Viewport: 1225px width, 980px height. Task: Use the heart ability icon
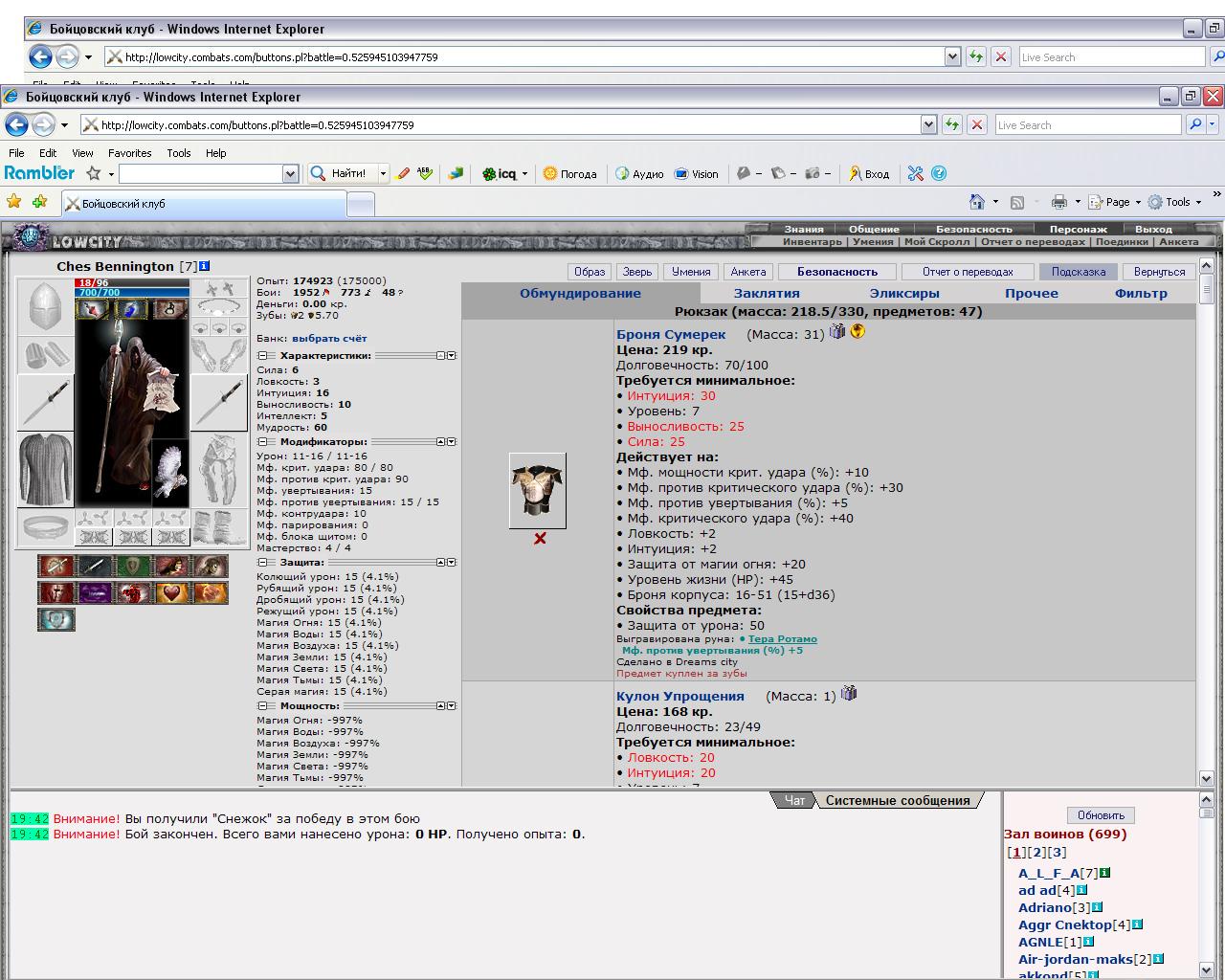tap(172, 593)
